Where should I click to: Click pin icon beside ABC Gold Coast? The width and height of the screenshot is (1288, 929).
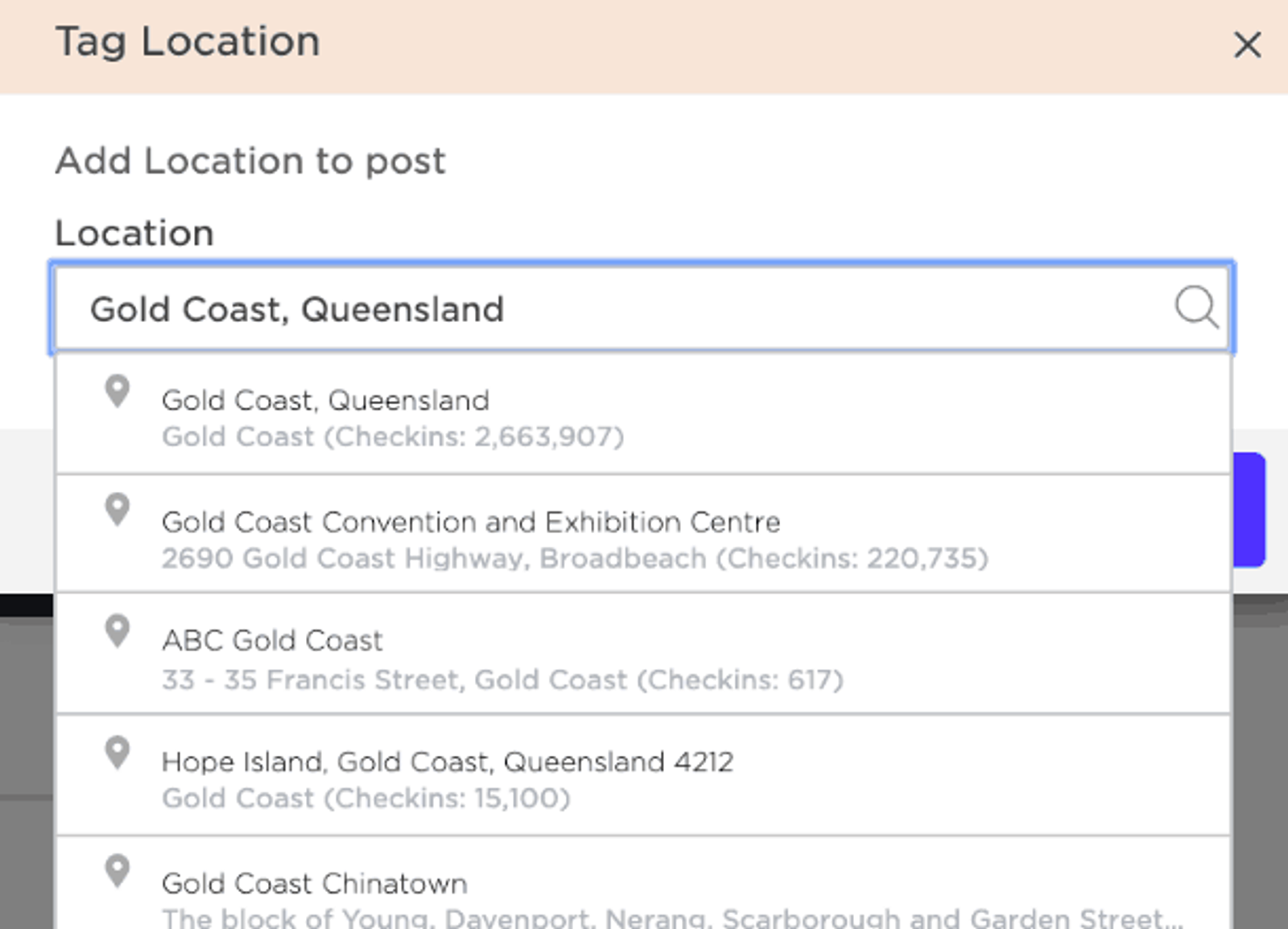118,632
